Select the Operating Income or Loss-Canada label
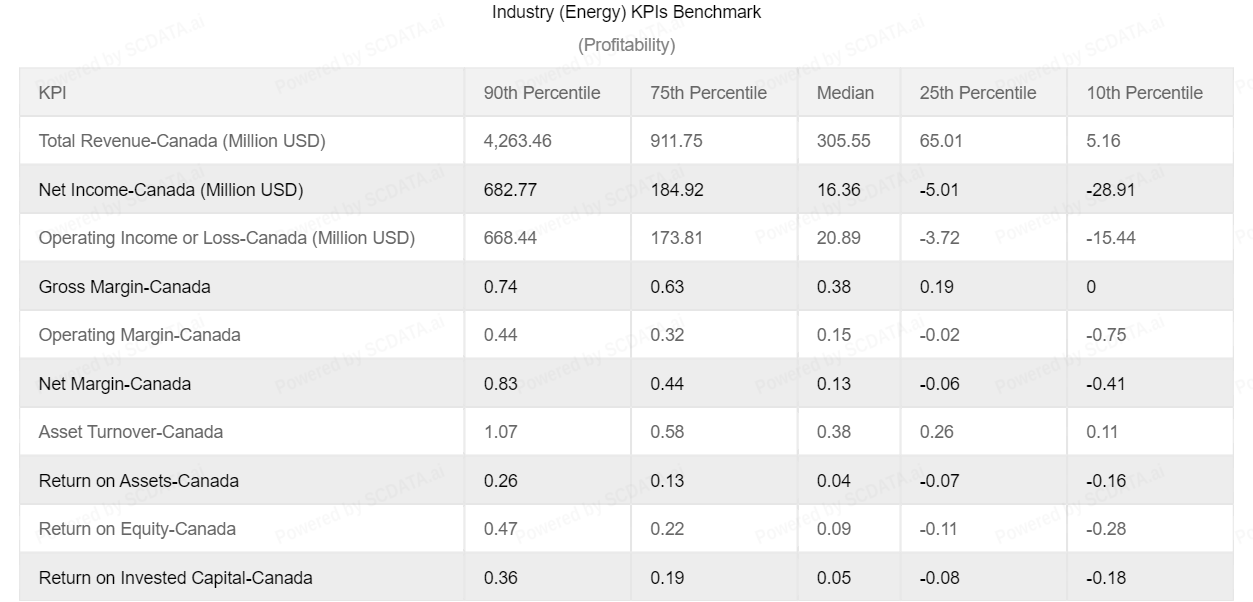1253x602 pixels. [x=227, y=238]
